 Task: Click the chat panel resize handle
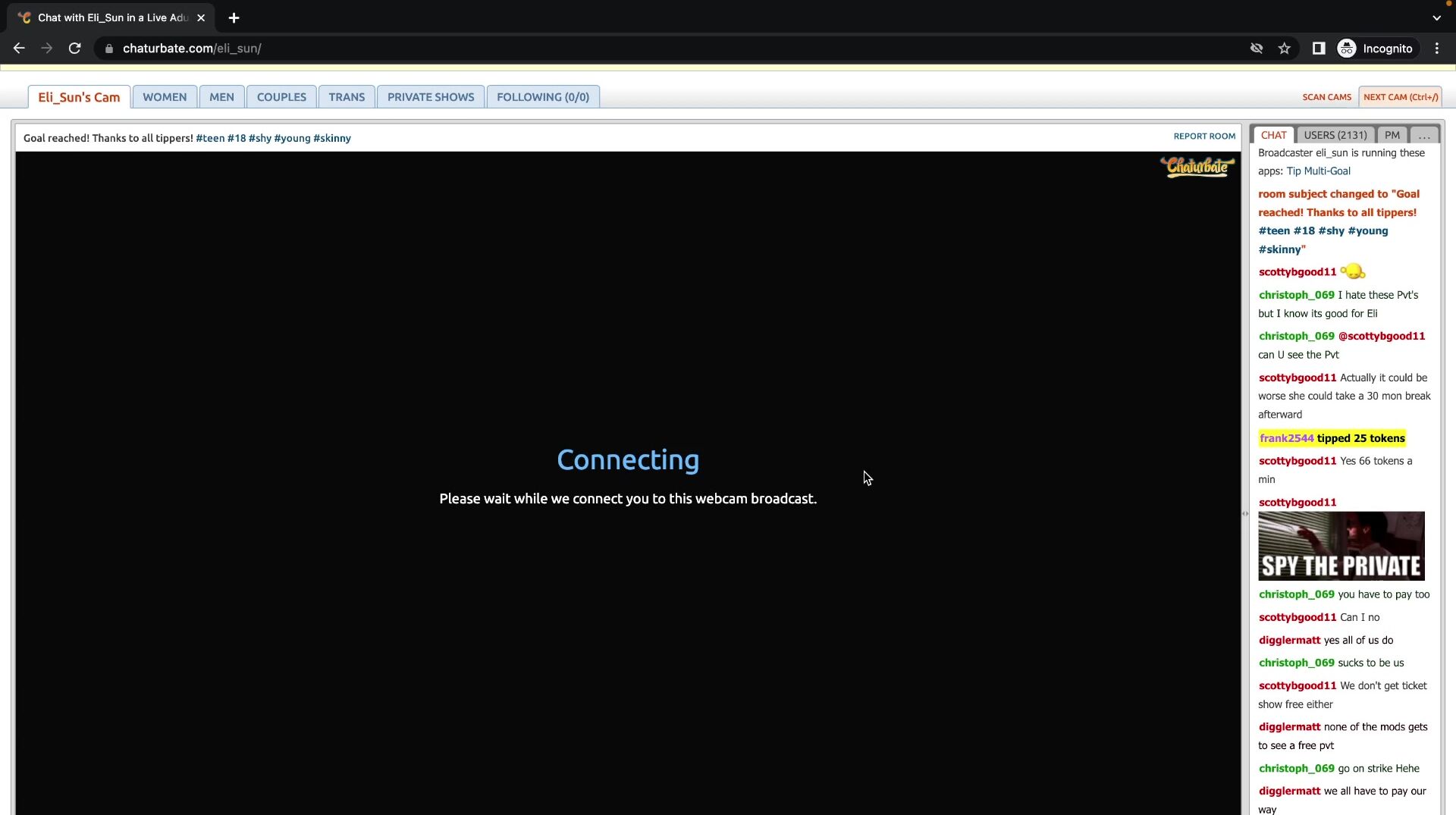click(x=1245, y=513)
